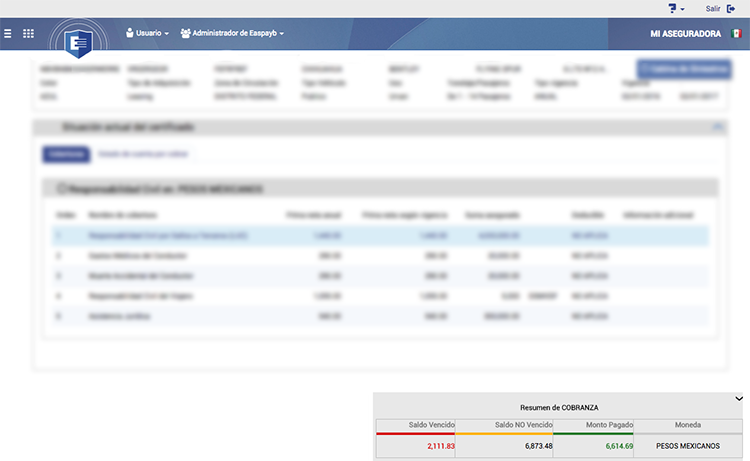Open the Administrador de Easpayb menu
Image resolution: width=750 pixels, height=461 pixels.
coord(232,33)
